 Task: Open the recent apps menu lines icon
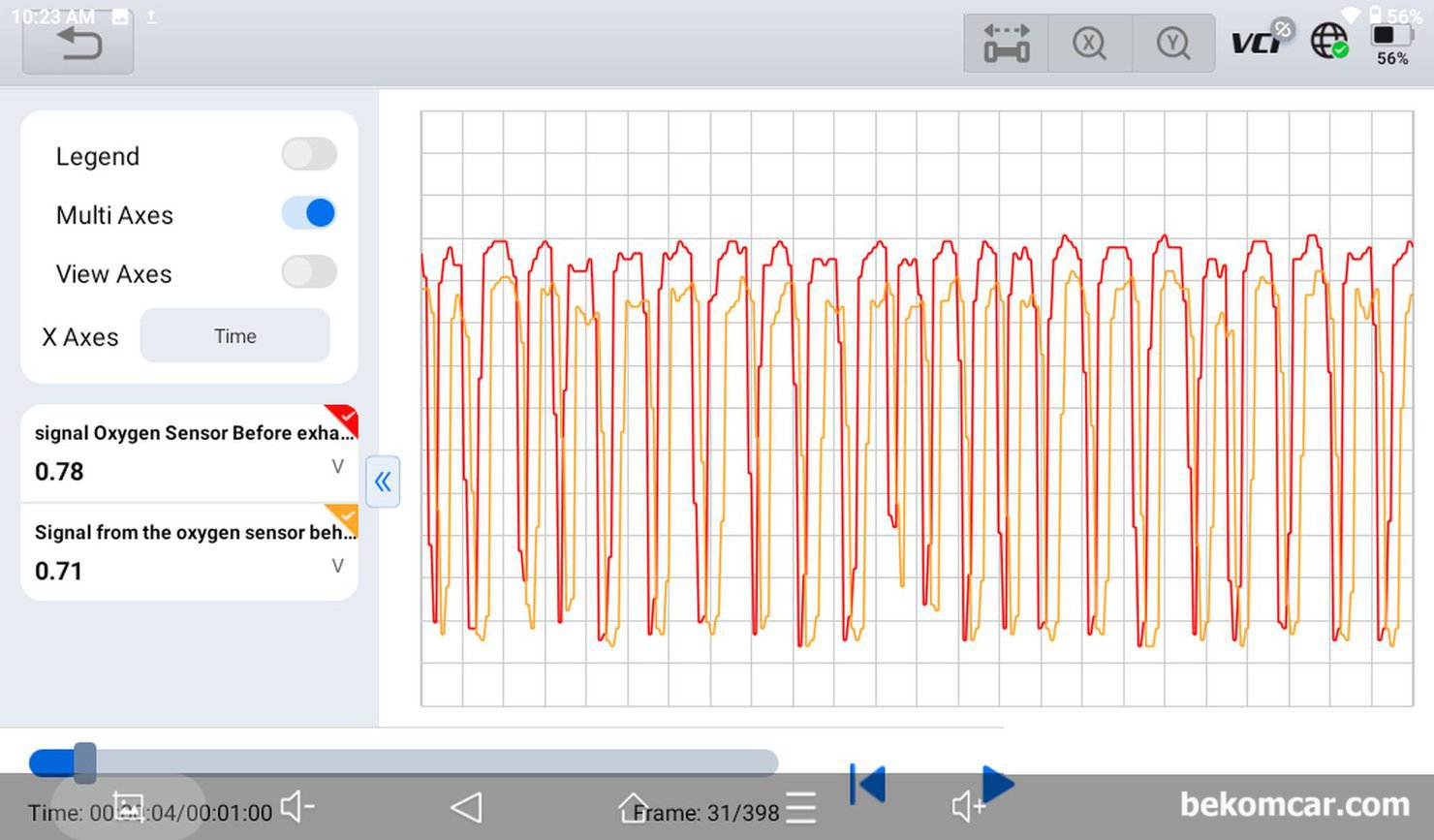coord(800,808)
